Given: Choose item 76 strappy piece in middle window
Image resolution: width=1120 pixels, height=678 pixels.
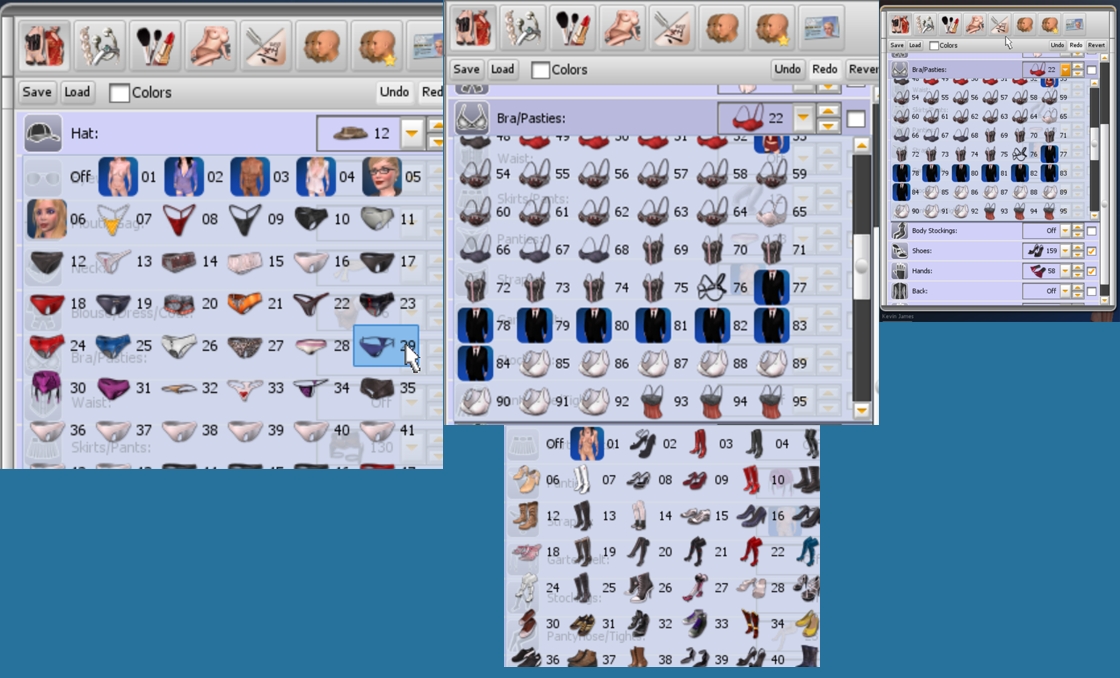Looking at the screenshot, I should tap(712, 287).
